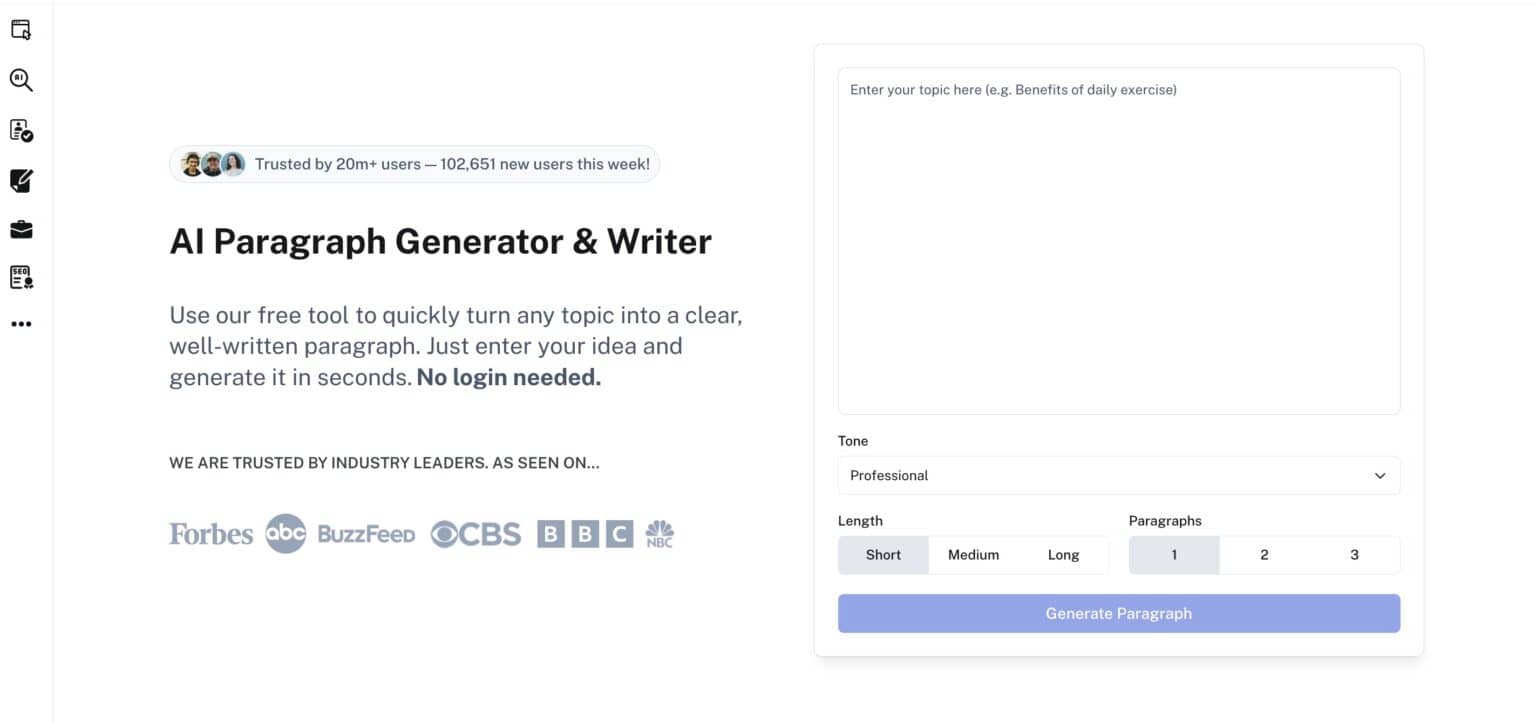The height and width of the screenshot is (723, 1536).
Task: Choose 2 paragraphs
Action: 1264,554
